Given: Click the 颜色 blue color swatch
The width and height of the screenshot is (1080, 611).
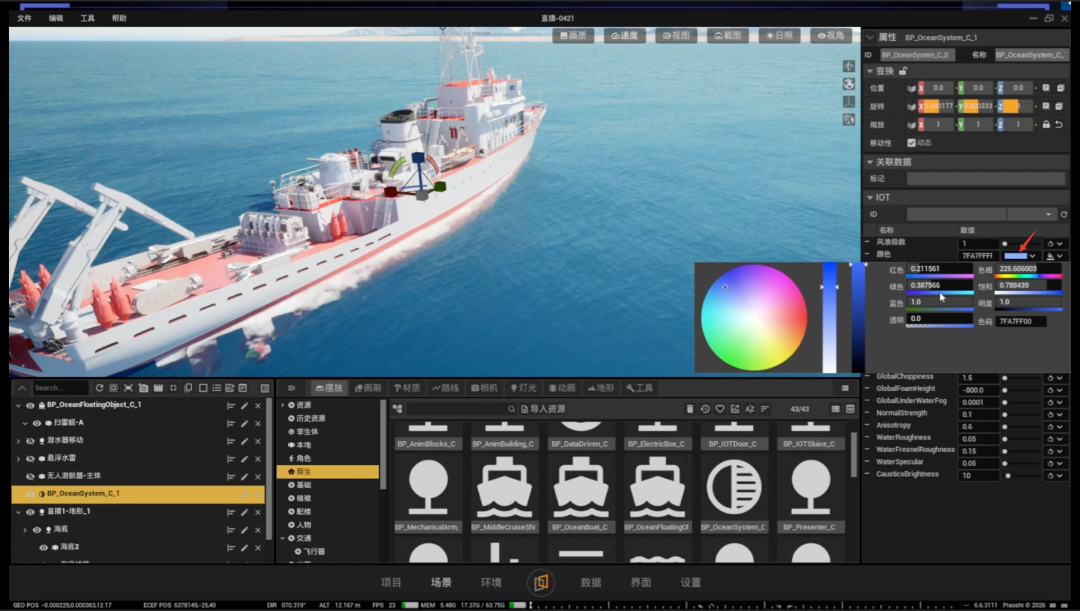Looking at the screenshot, I should [1015, 256].
